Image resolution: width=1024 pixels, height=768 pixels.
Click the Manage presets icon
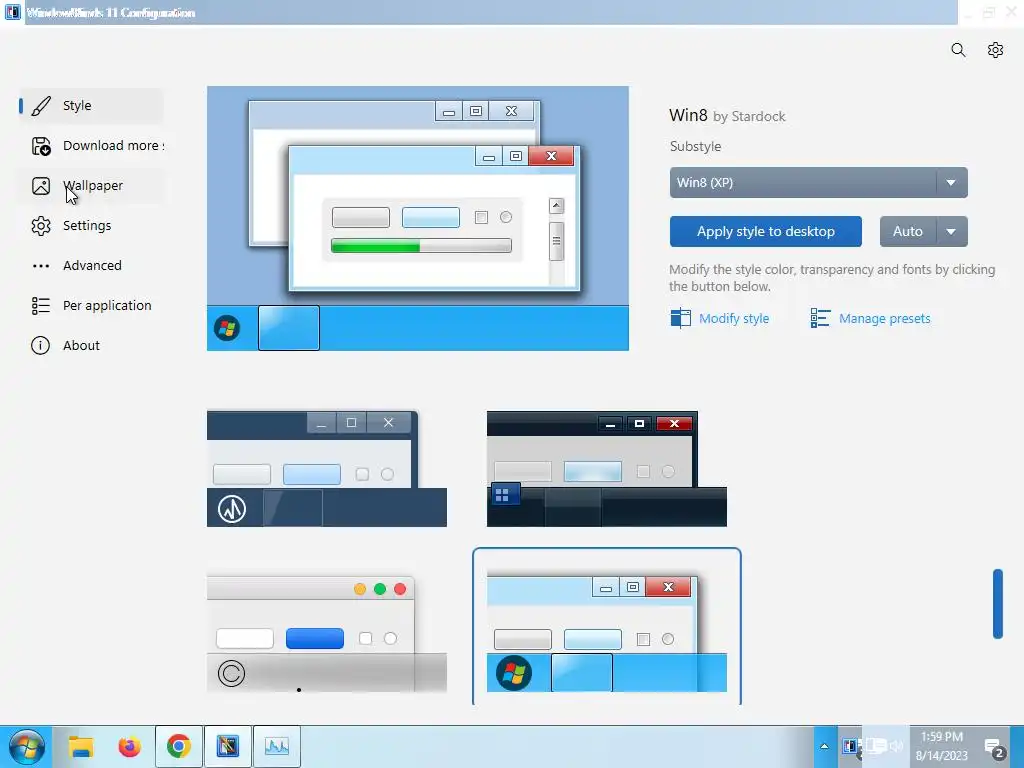tap(820, 318)
